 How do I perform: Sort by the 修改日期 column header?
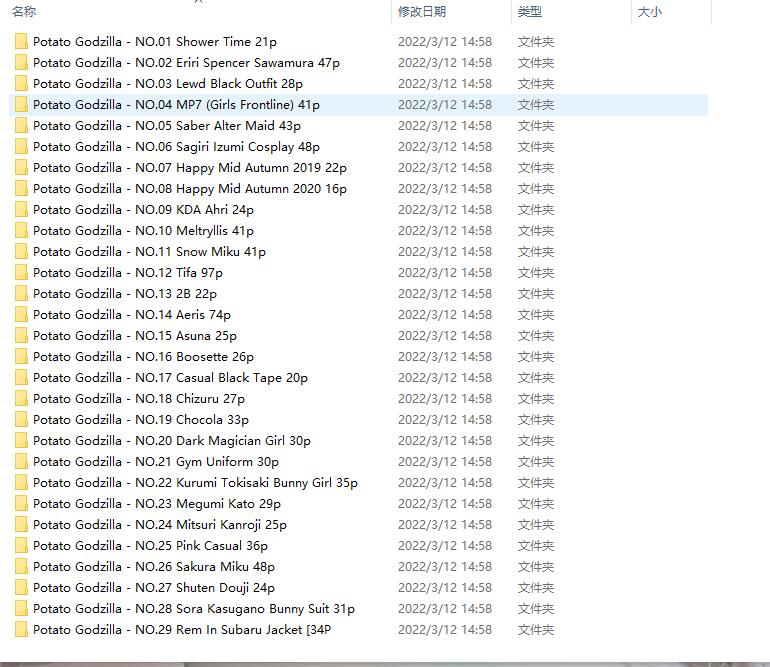coord(422,11)
